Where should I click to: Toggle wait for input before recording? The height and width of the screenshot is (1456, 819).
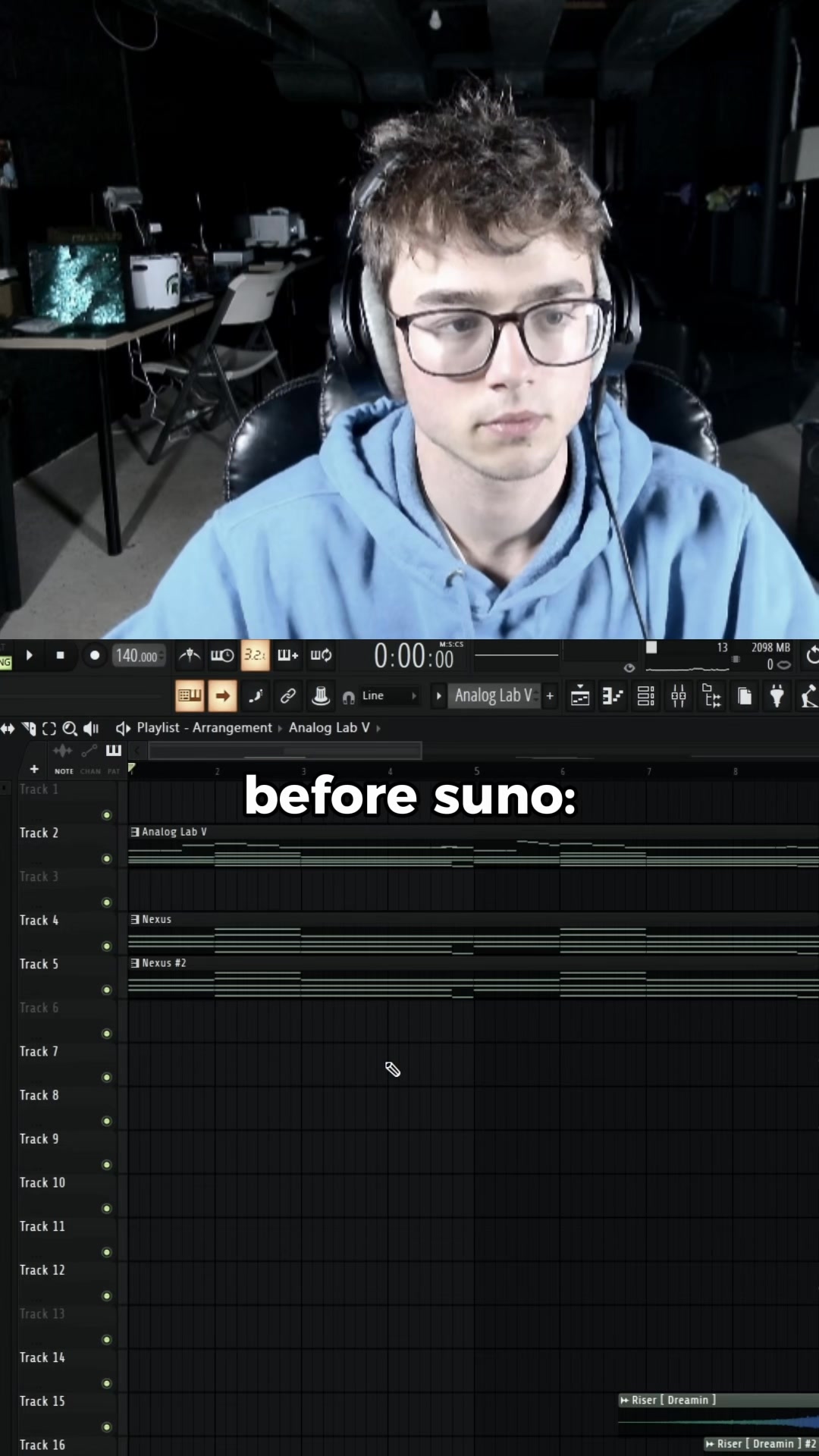click(x=222, y=655)
